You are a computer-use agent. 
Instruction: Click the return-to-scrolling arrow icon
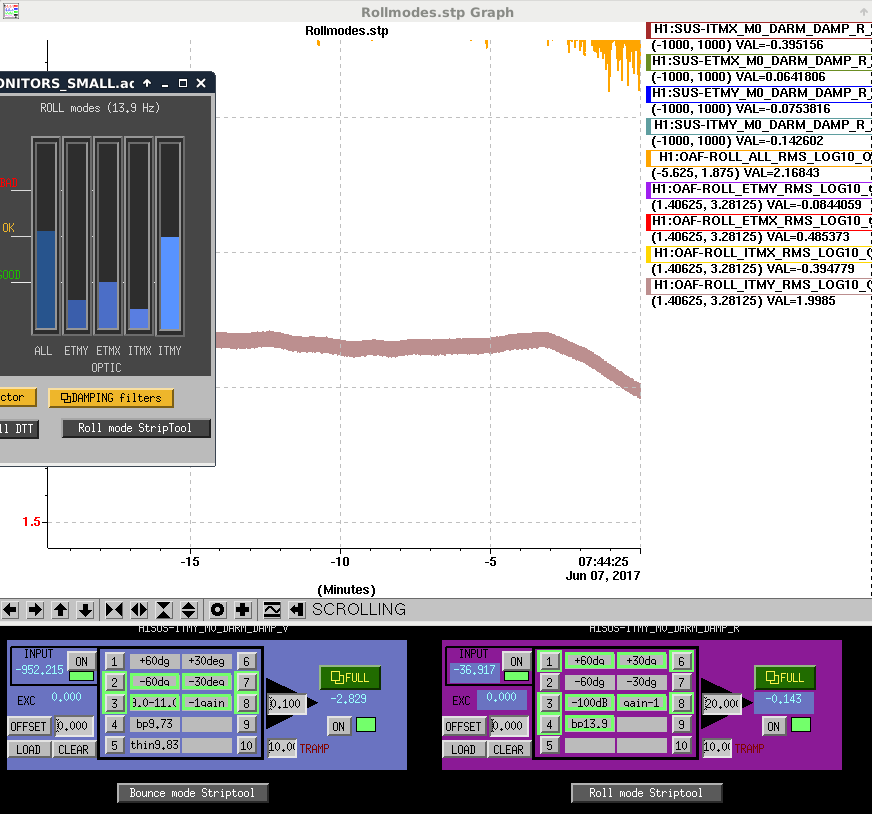coord(297,610)
